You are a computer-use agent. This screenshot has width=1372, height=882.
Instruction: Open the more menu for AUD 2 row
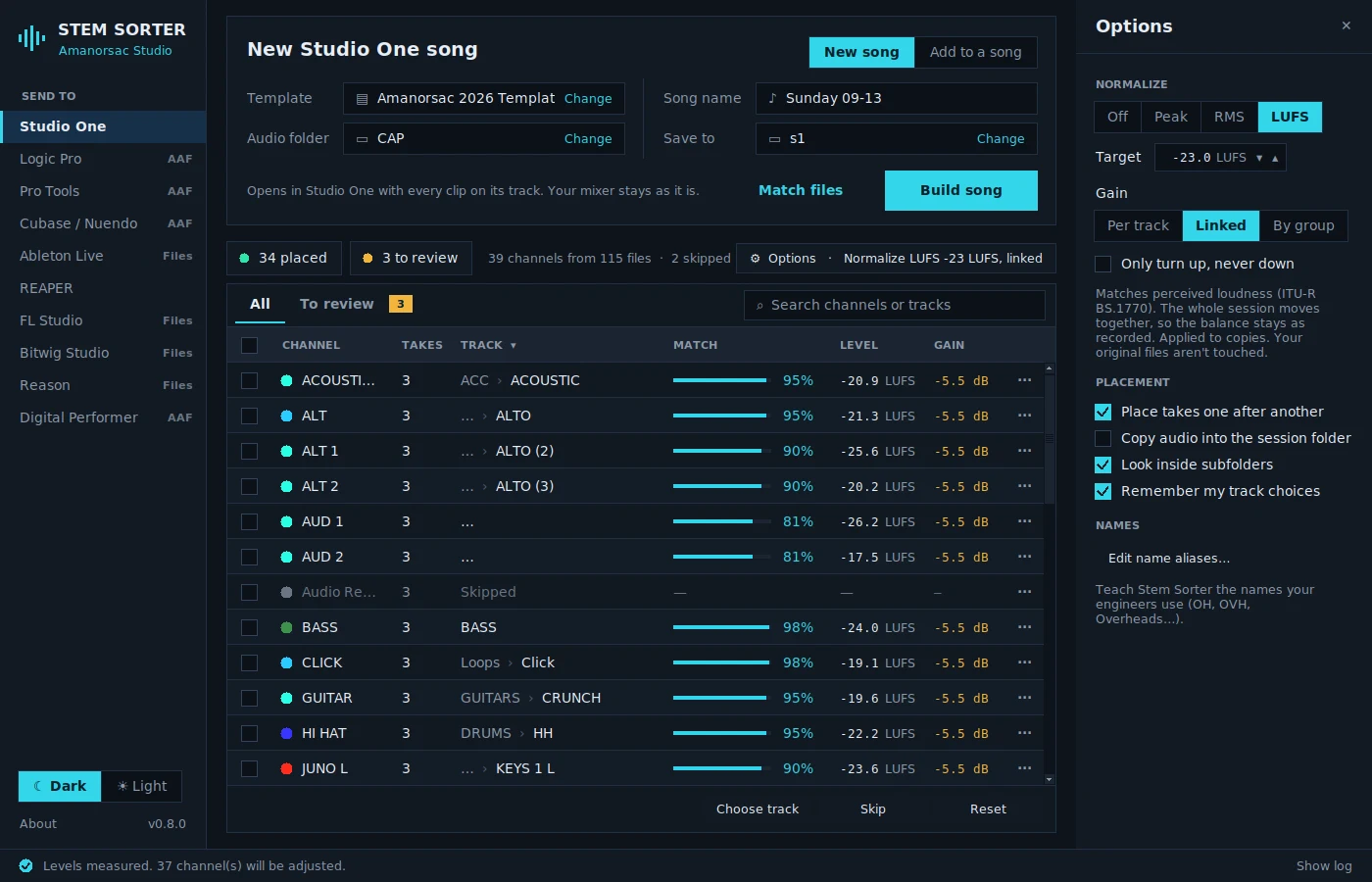click(x=1024, y=557)
